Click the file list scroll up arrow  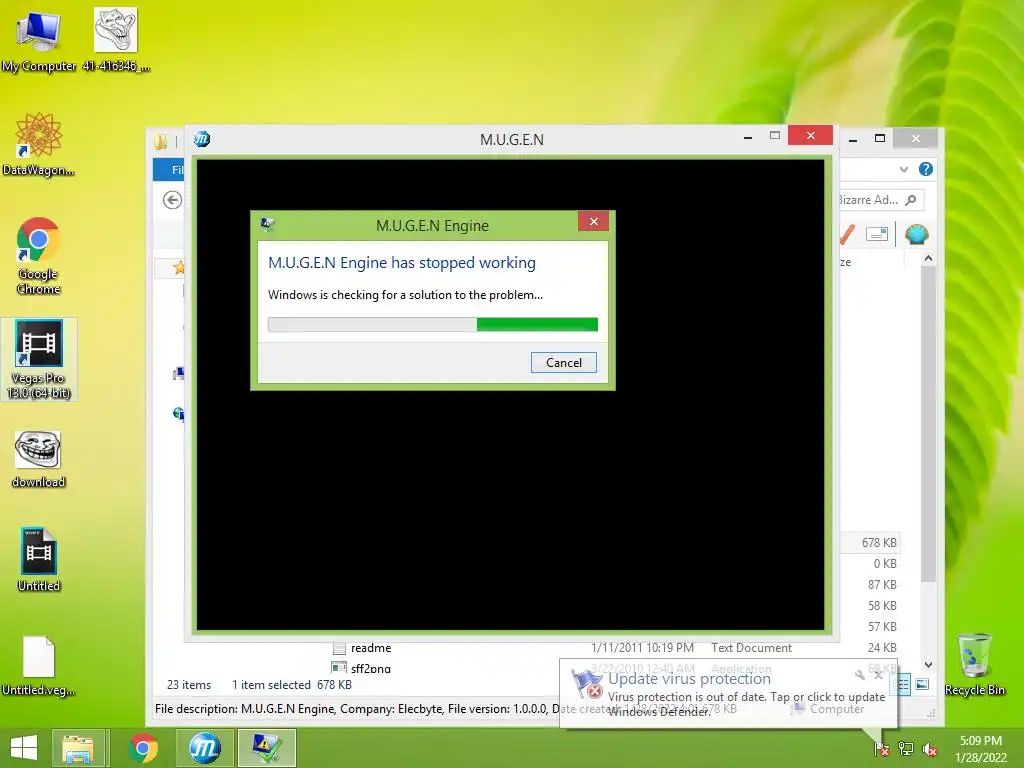(928, 259)
